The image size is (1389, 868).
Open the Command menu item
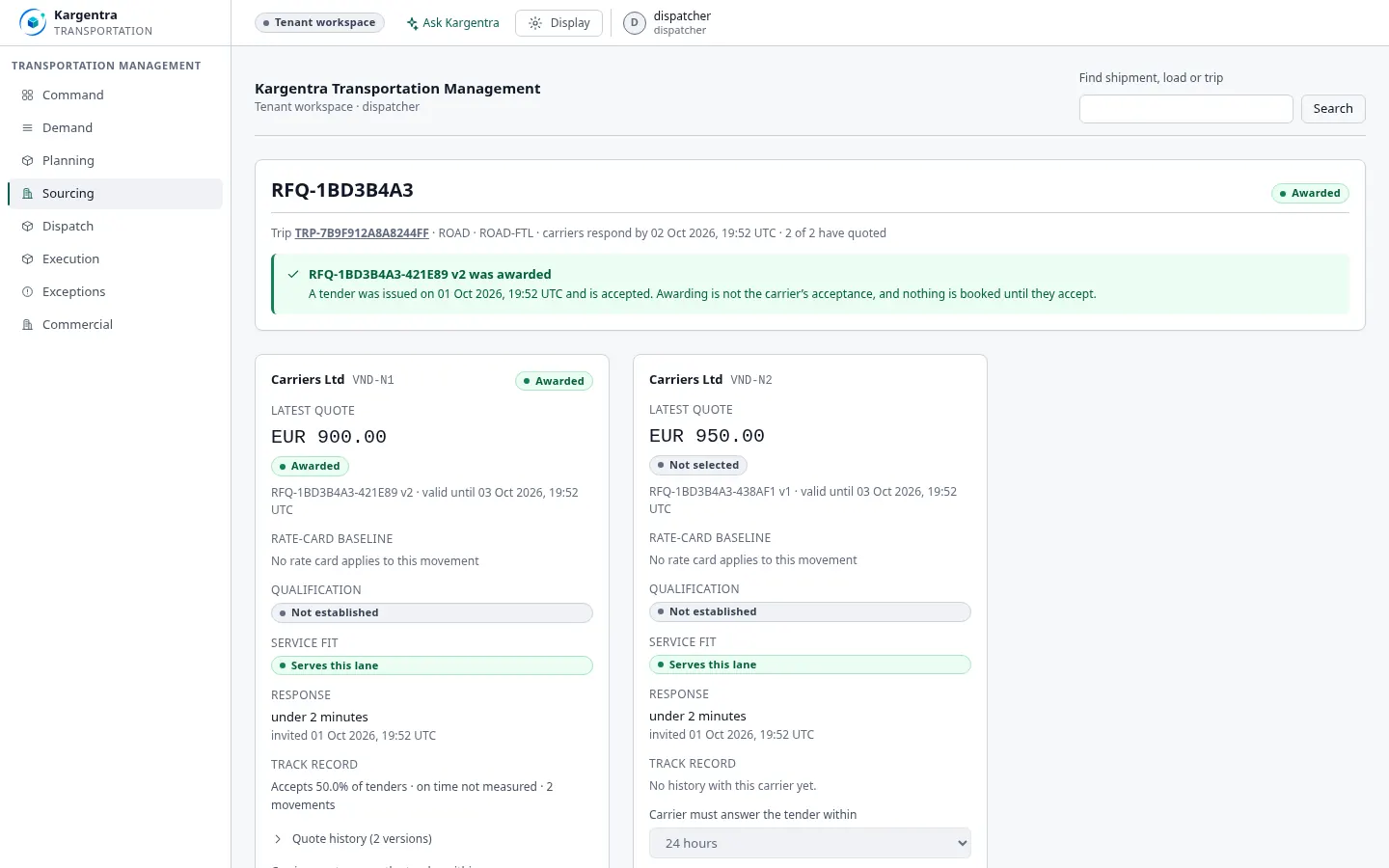(x=115, y=95)
